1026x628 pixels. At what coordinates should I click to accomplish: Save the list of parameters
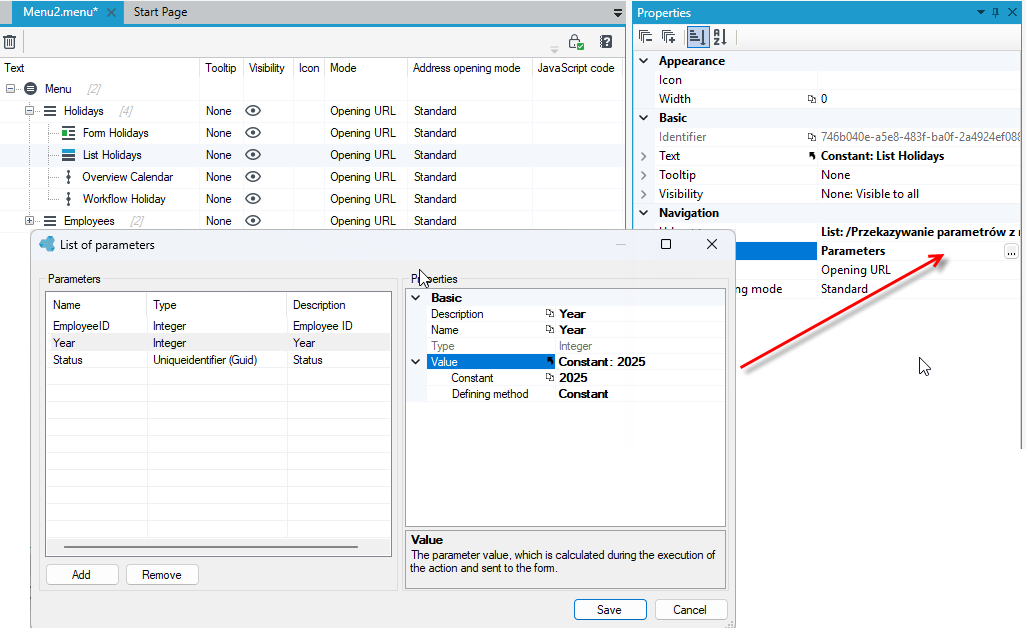tap(610, 610)
